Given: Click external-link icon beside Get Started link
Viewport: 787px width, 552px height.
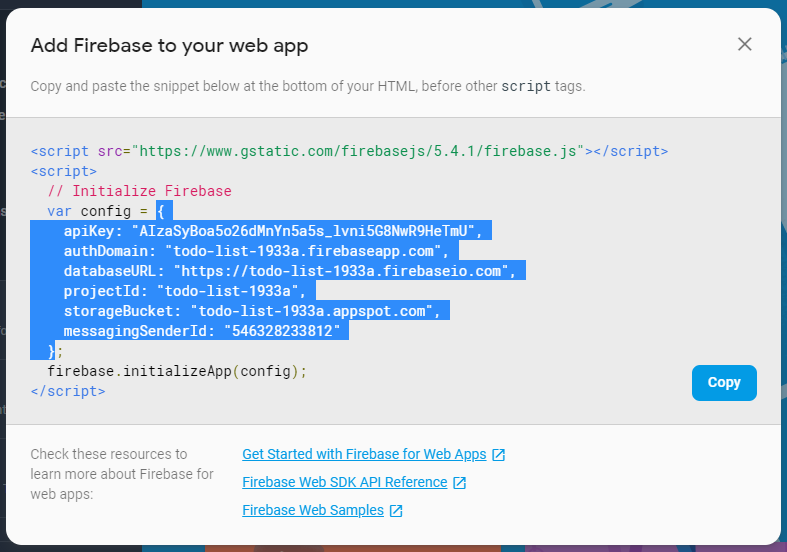Looking at the screenshot, I should (x=498, y=455).
